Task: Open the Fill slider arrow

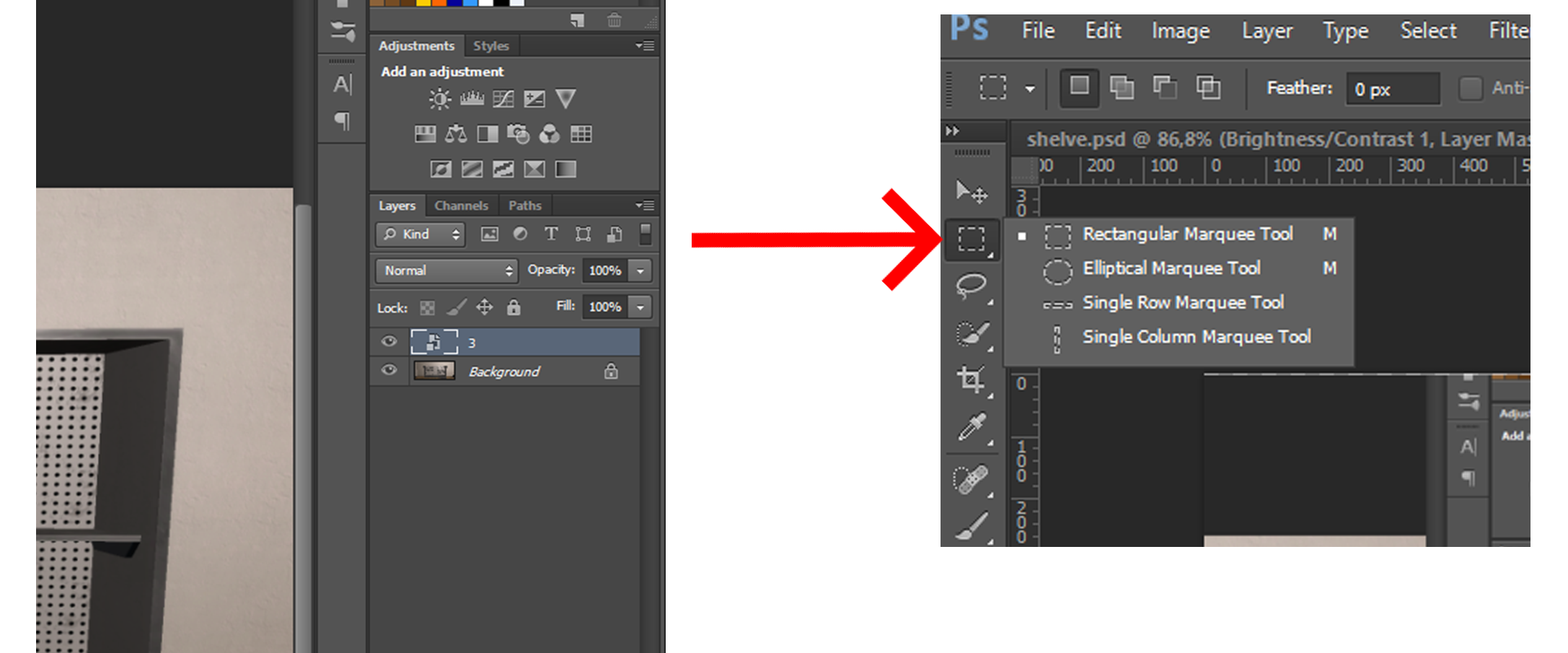Action: pos(640,307)
